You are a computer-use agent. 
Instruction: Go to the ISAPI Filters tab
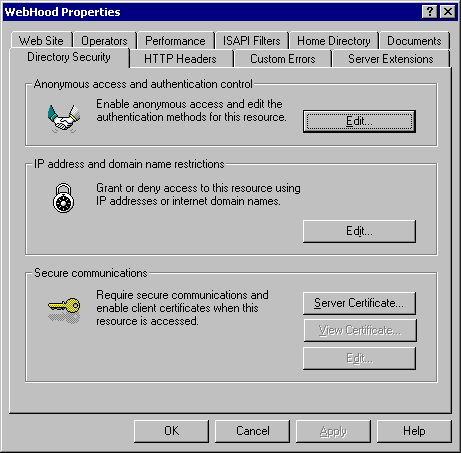pos(252,41)
